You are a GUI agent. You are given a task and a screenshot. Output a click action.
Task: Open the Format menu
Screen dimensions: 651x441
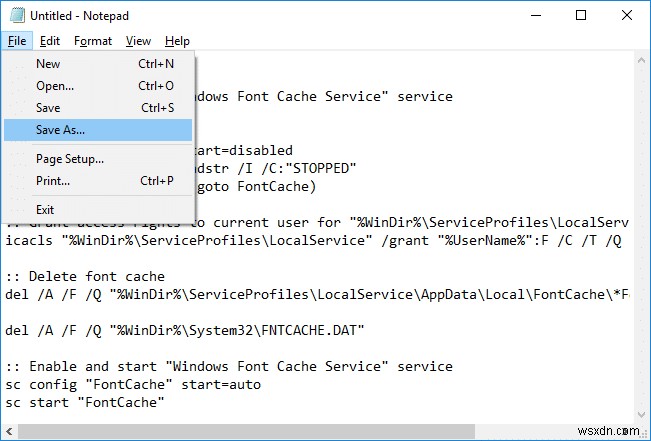tap(93, 41)
